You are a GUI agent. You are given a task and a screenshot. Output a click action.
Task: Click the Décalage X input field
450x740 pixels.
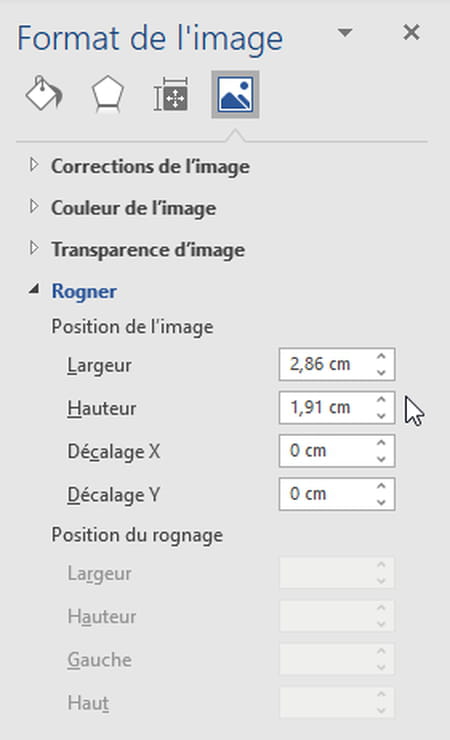coord(336,451)
